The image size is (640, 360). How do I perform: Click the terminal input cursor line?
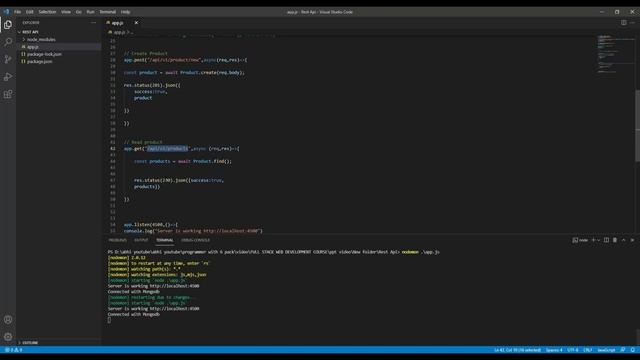tap(109, 320)
